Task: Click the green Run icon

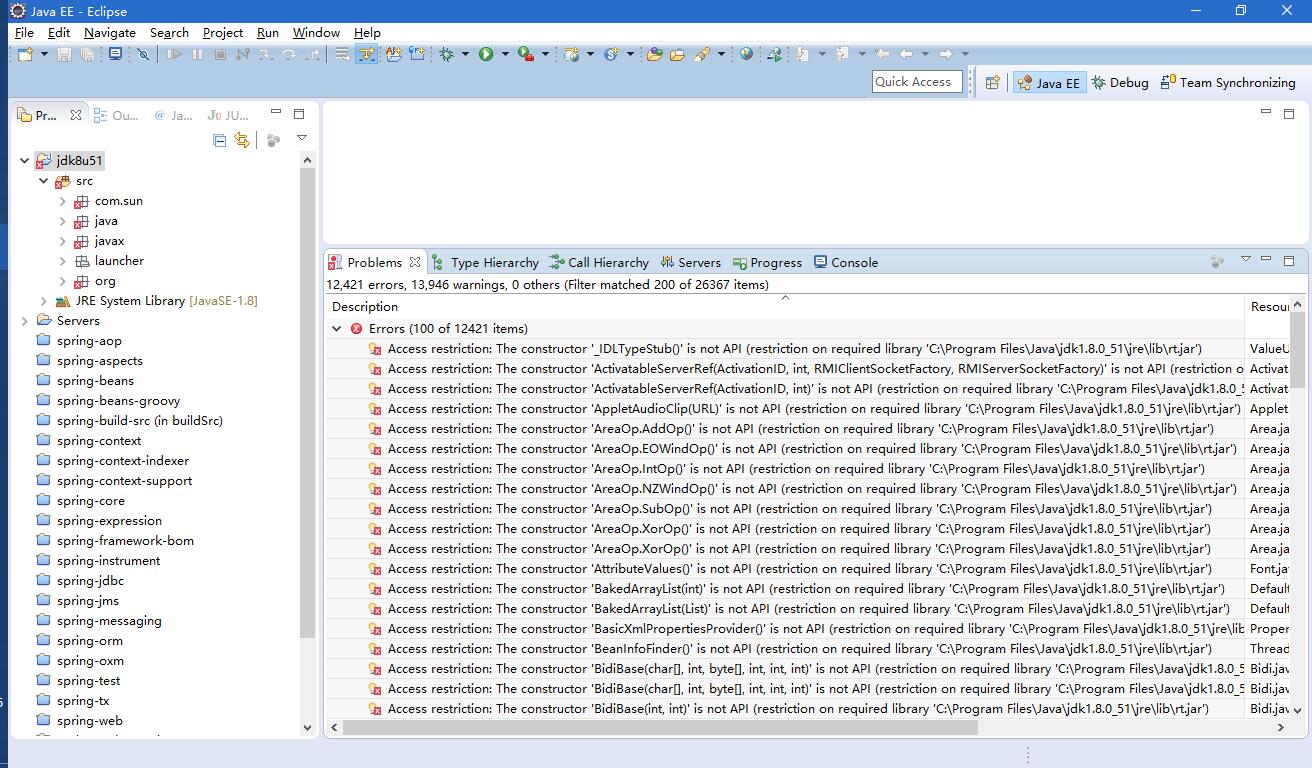Action: (485, 54)
